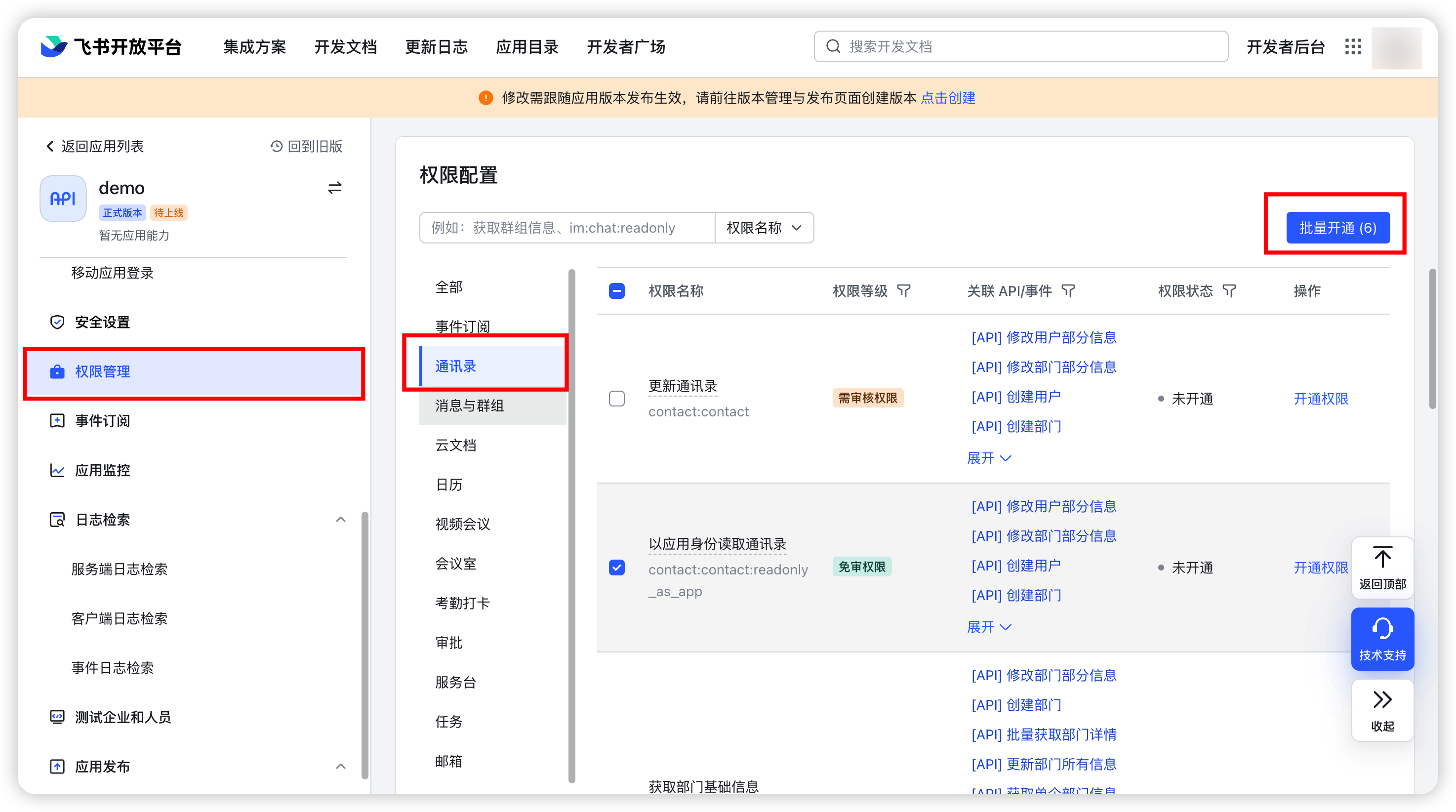This screenshot has width=1456, height=812.
Task: Click the 批量开通 (6) button
Action: tap(1338, 228)
